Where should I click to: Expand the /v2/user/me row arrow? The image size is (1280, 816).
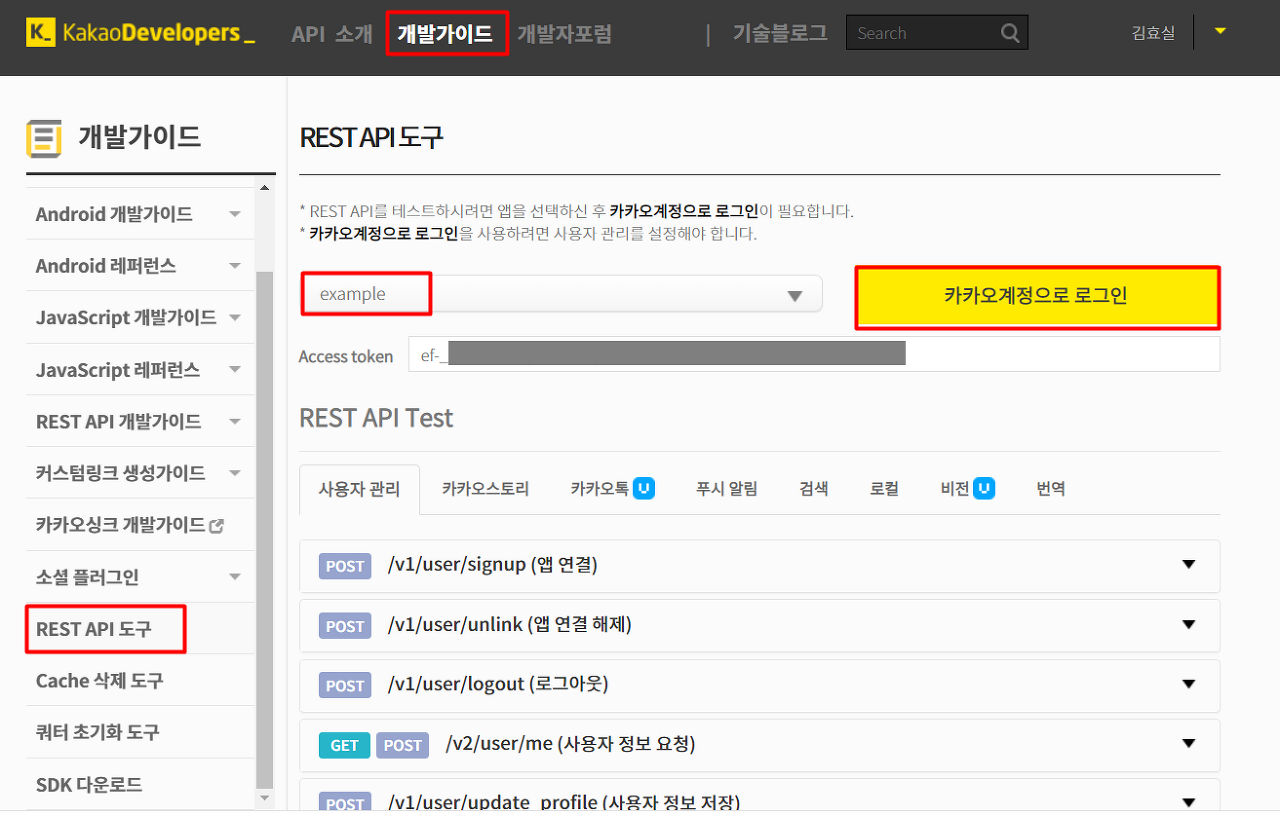(1189, 744)
